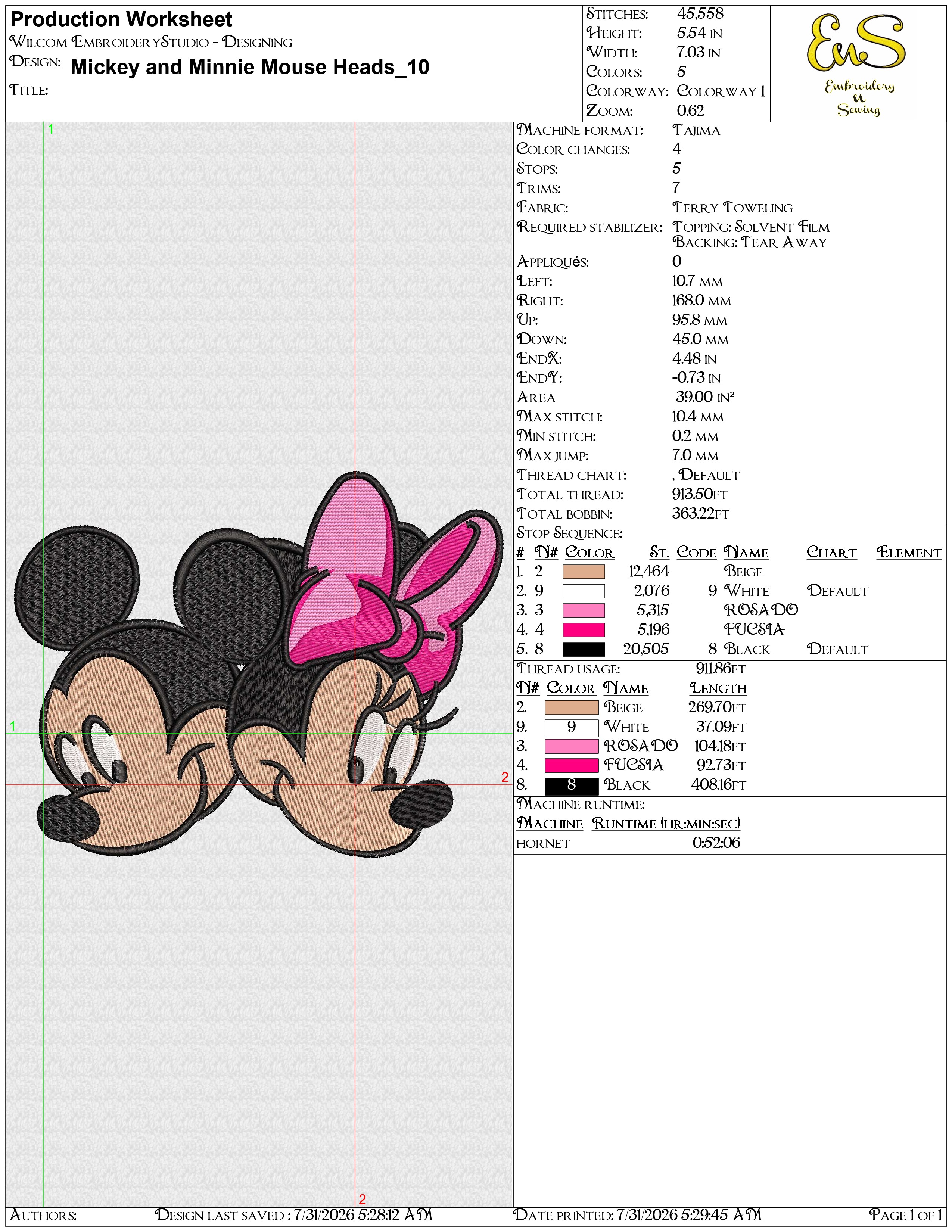Click the Area value 39.00 in²
The image size is (952, 1232).
[x=705, y=397]
